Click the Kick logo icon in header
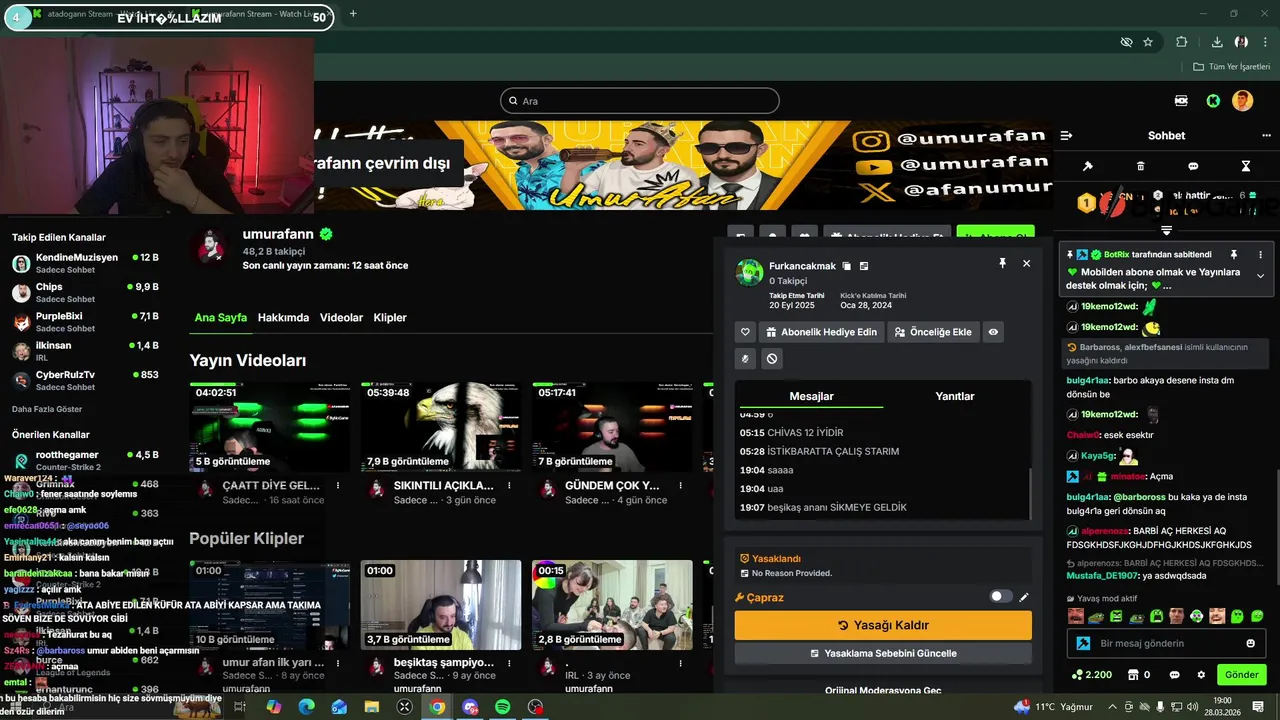Screen dimensions: 1280x720 [x=1213, y=101]
